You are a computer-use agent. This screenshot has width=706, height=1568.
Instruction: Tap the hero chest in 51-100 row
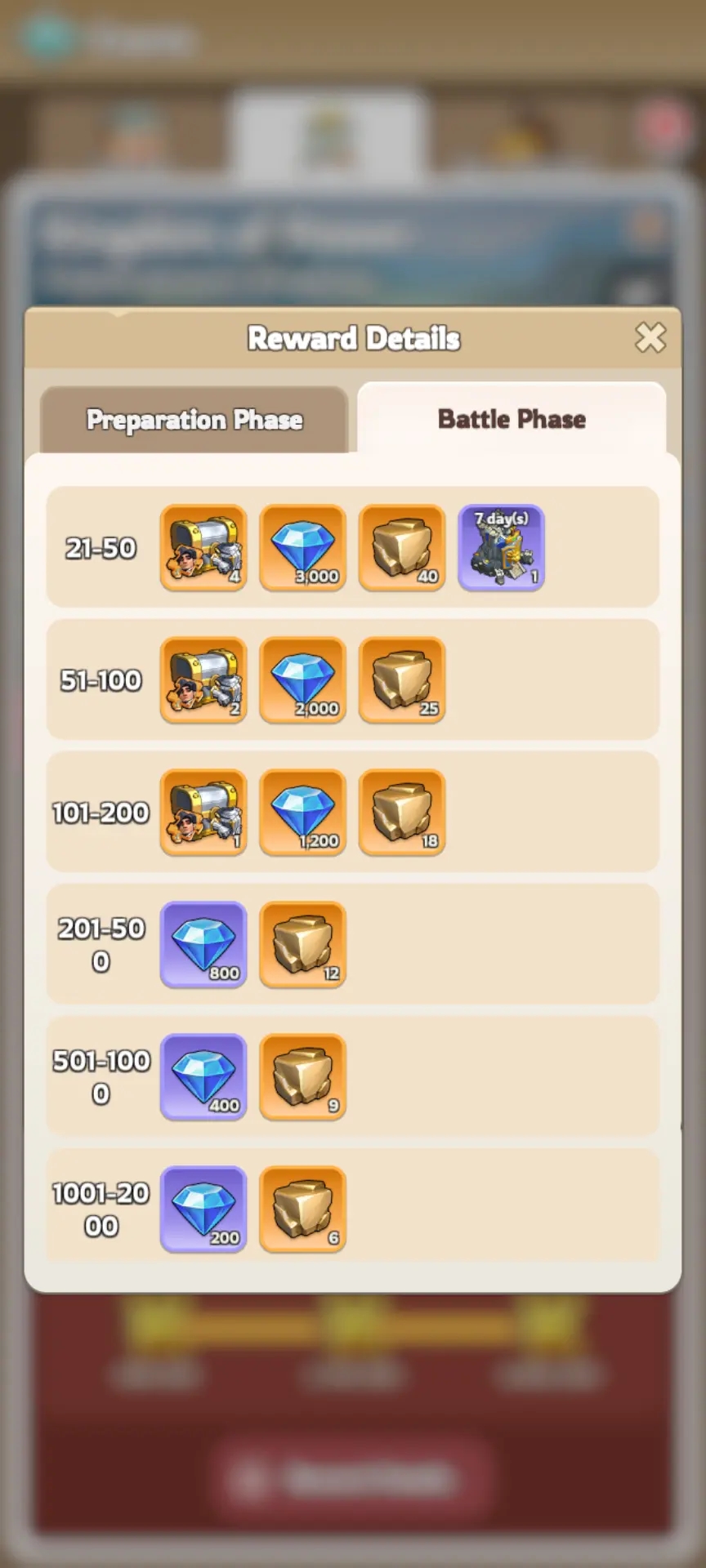tap(203, 679)
